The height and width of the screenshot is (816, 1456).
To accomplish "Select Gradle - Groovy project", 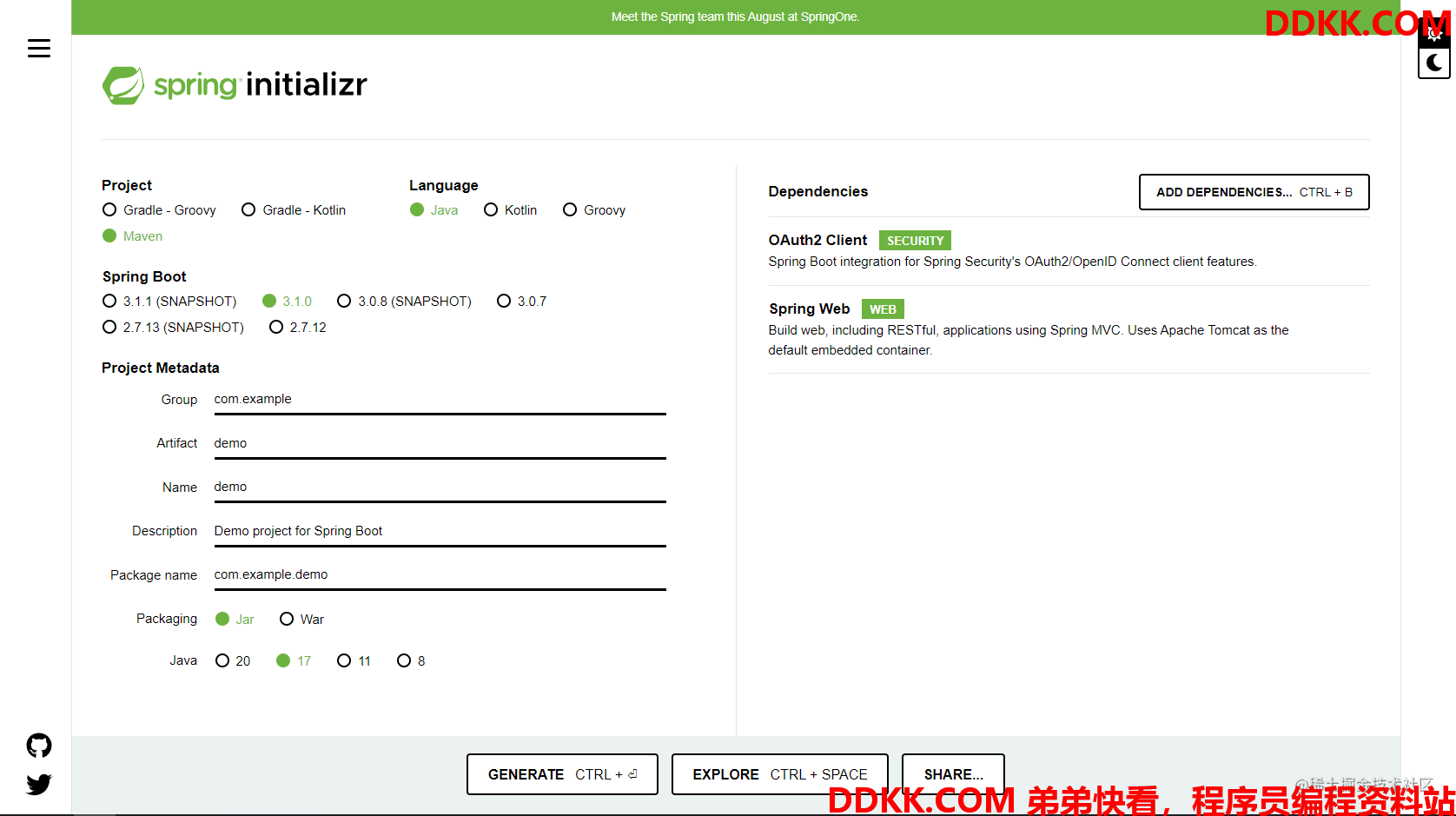I will [159, 210].
